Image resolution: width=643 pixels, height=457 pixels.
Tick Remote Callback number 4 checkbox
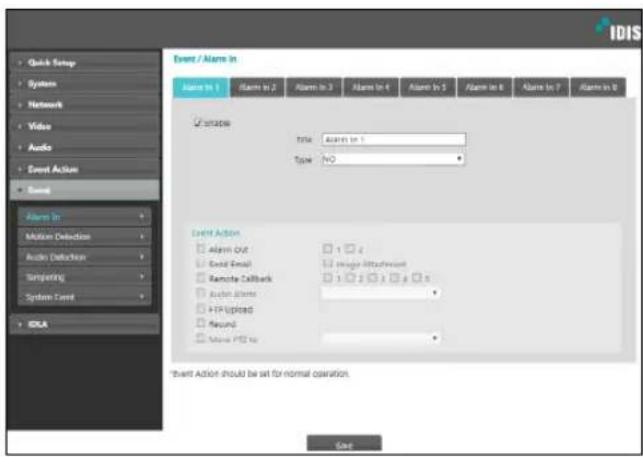[394, 278]
